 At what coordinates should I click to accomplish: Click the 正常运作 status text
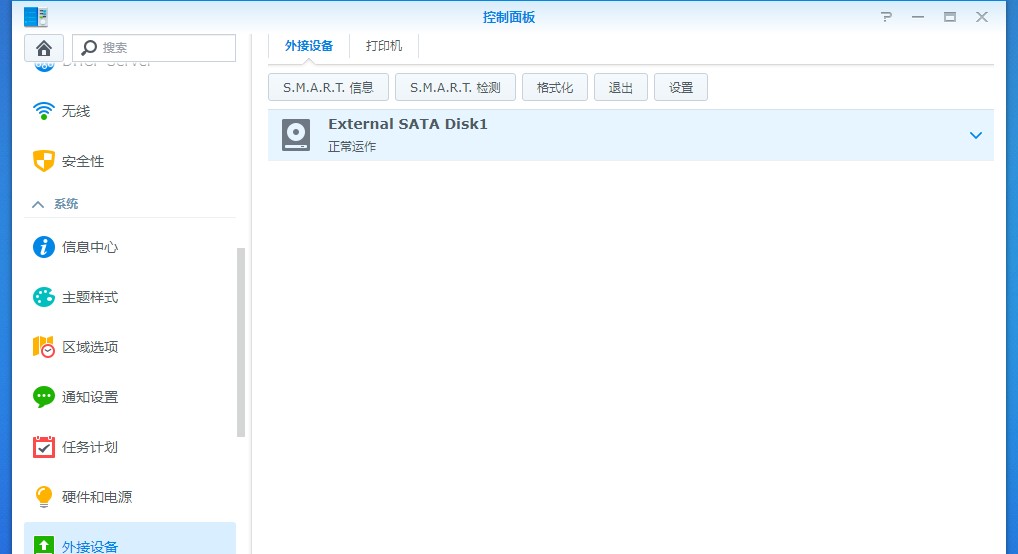[x=352, y=147]
